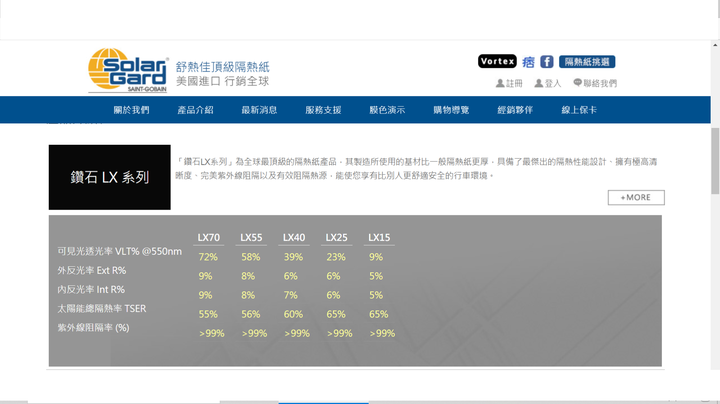Open the blue 痞 blog icon
This screenshot has height=404, width=720.
(x=529, y=62)
